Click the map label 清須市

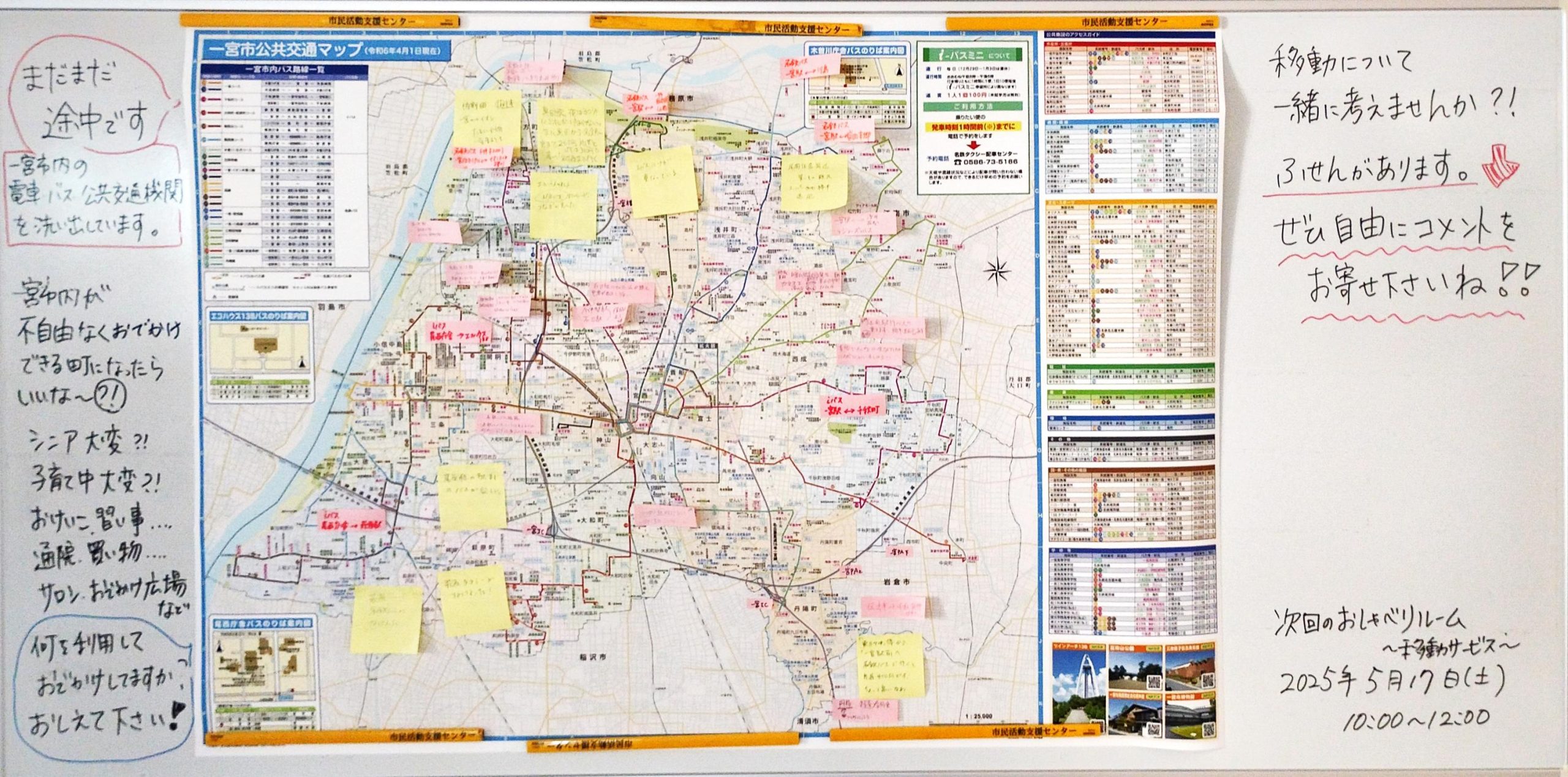808,721
